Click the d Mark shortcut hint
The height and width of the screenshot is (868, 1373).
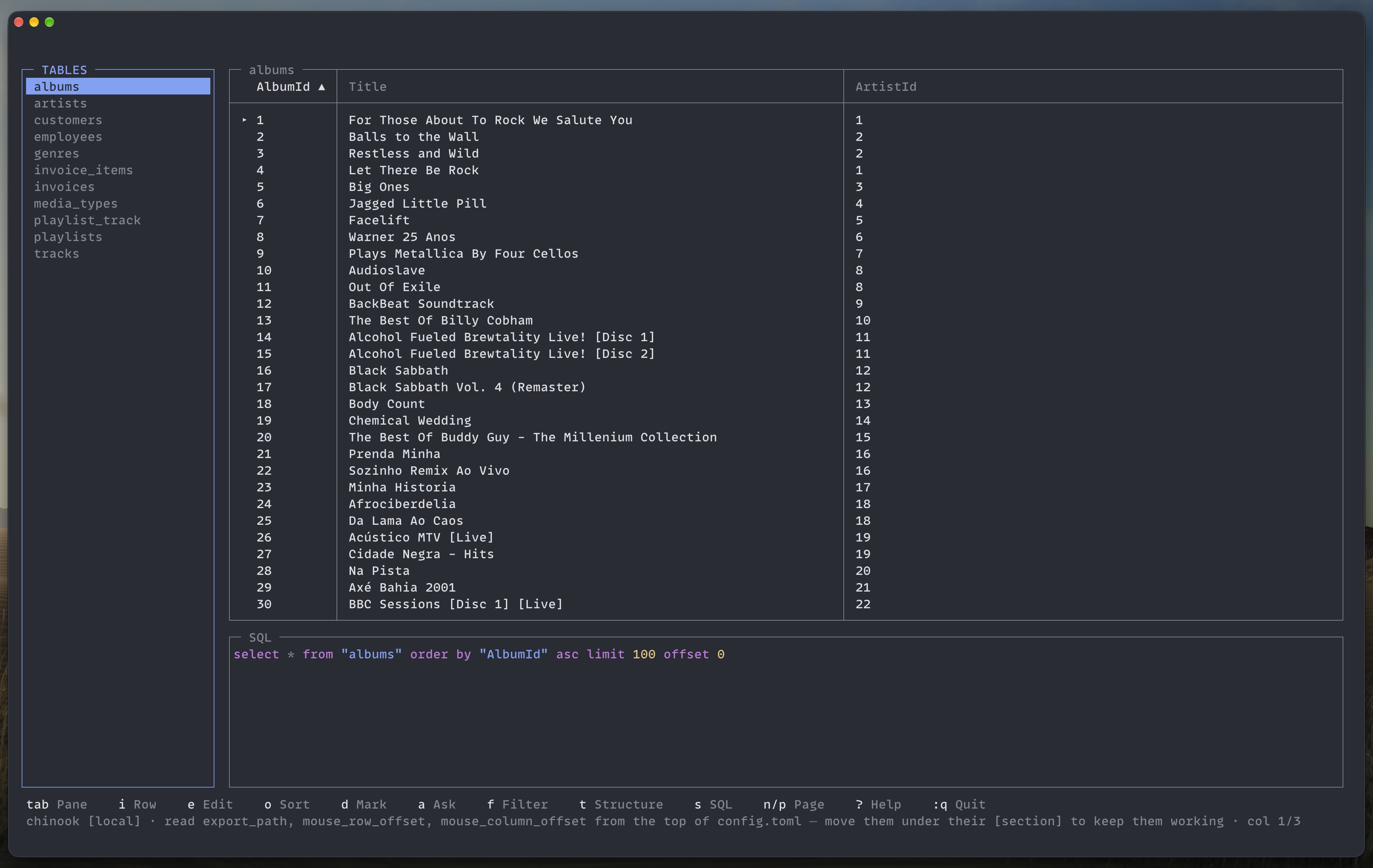pyautogui.click(x=363, y=804)
